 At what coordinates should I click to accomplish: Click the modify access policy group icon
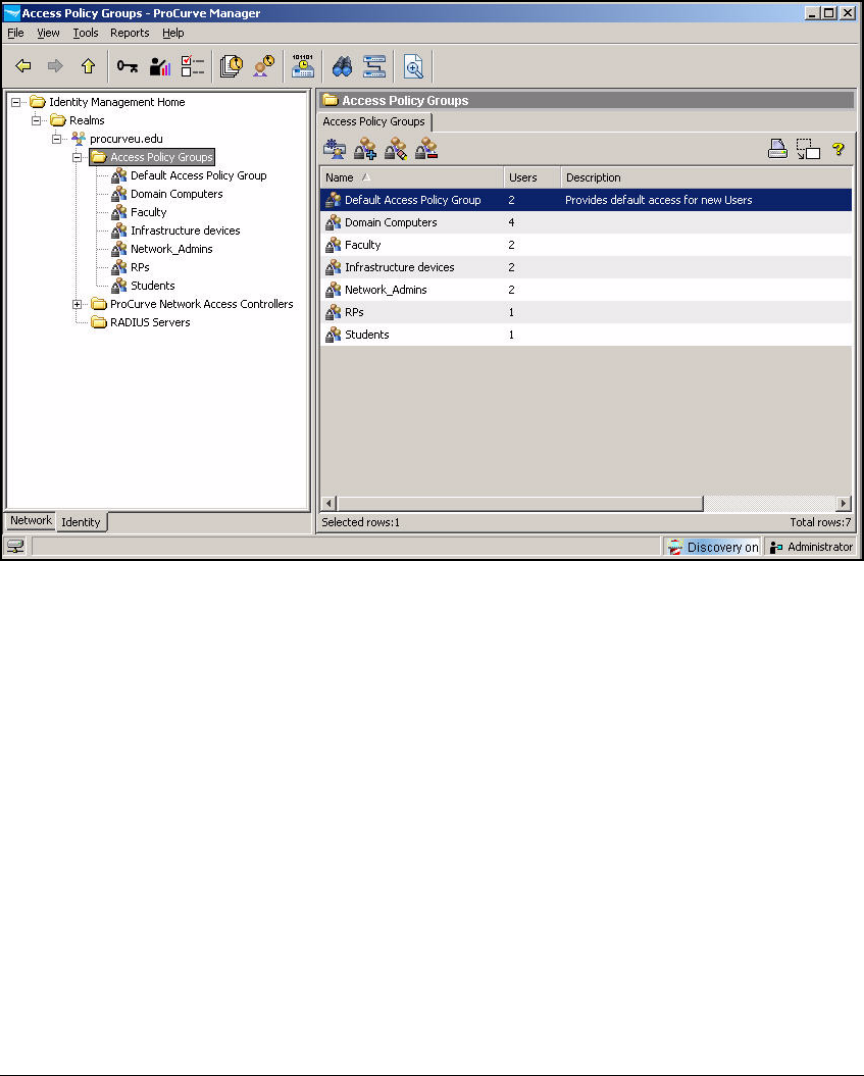tap(396, 149)
